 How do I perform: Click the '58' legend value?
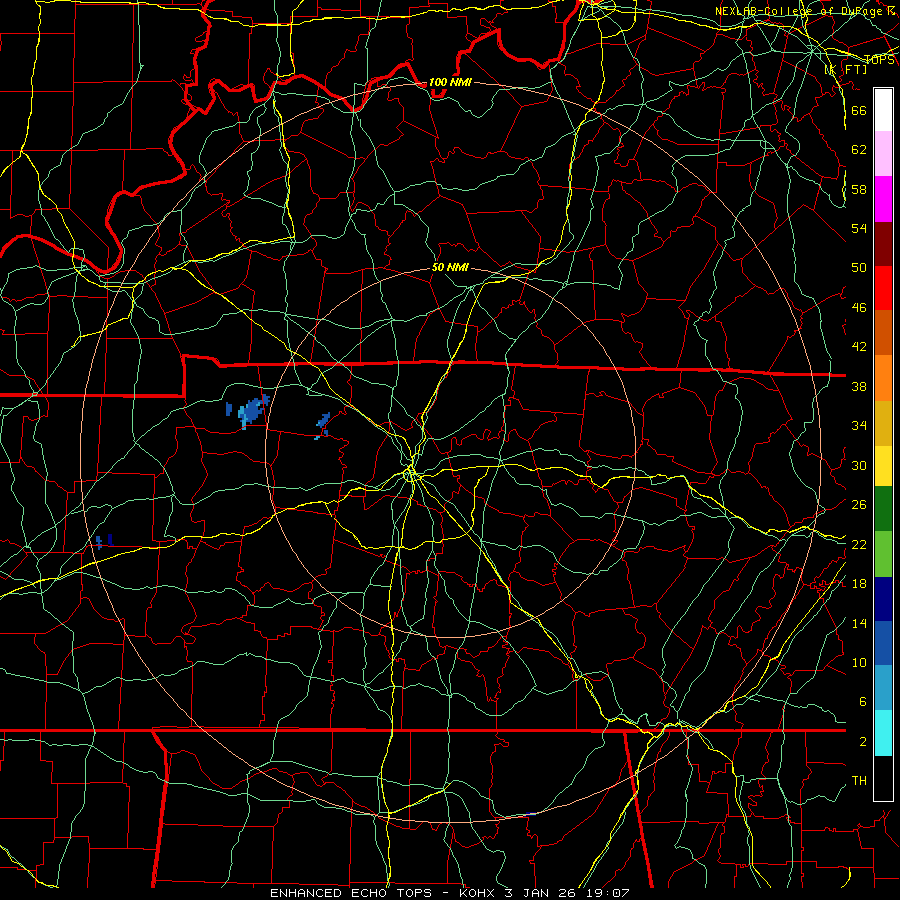point(859,189)
